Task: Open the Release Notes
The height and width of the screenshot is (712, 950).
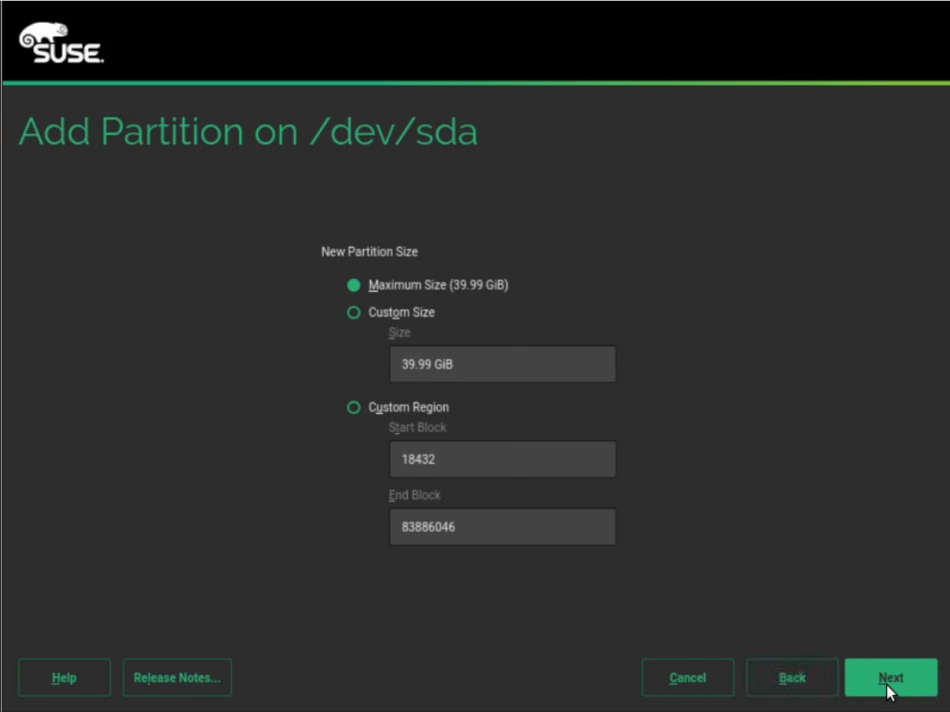Action: coord(177,677)
